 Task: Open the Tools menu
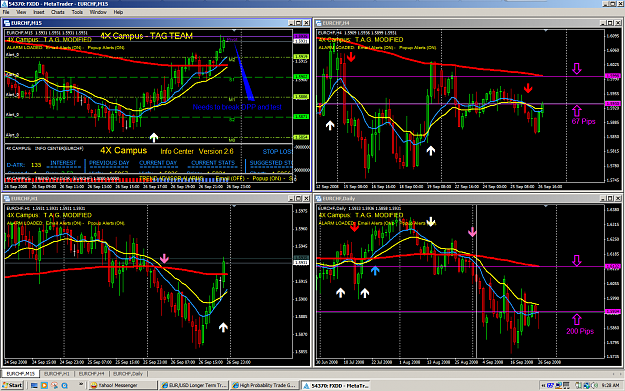pyautogui.click(x=77, y=12)
